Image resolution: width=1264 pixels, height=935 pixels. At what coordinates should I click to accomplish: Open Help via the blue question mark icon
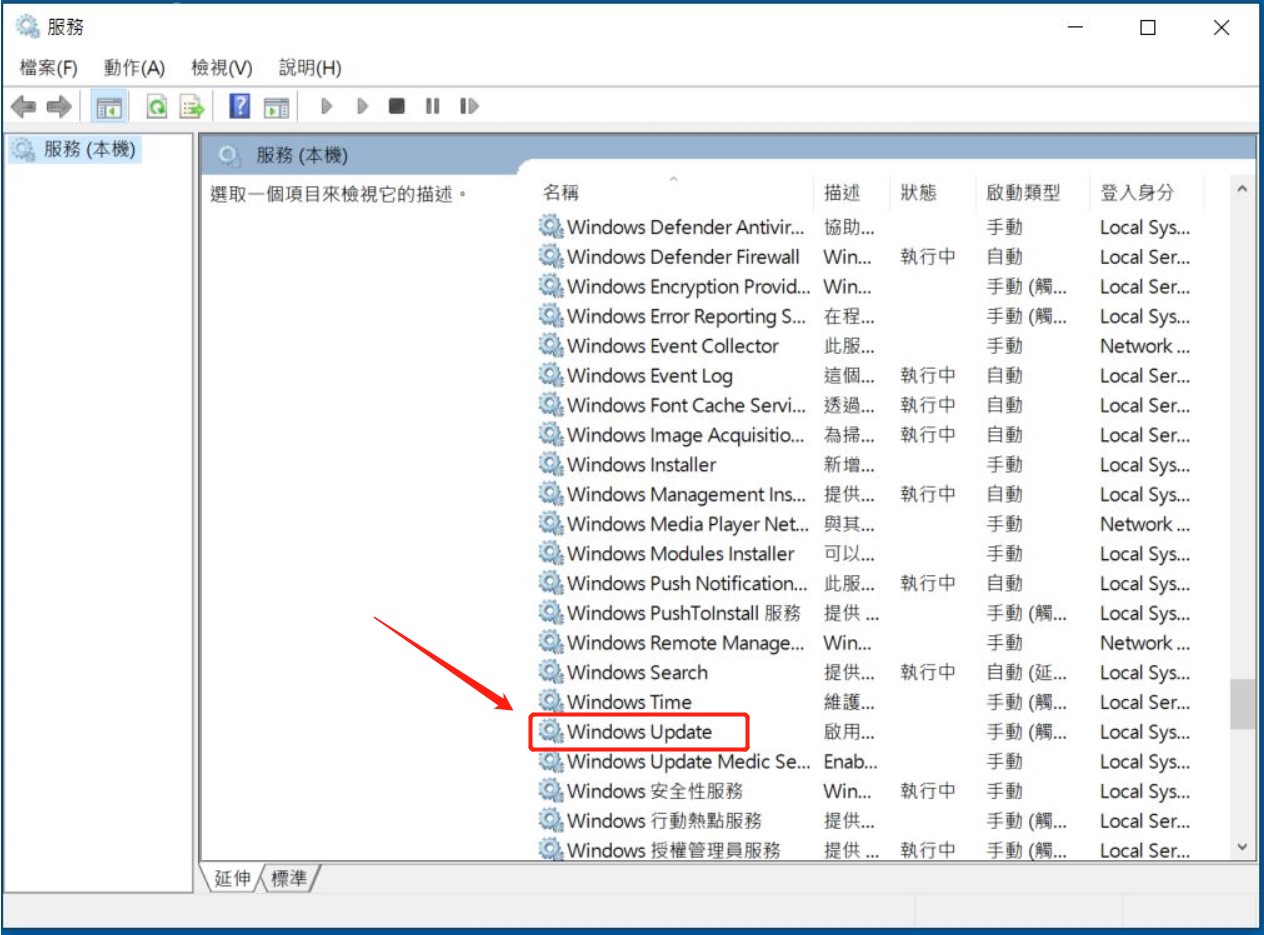pos(239,106)
